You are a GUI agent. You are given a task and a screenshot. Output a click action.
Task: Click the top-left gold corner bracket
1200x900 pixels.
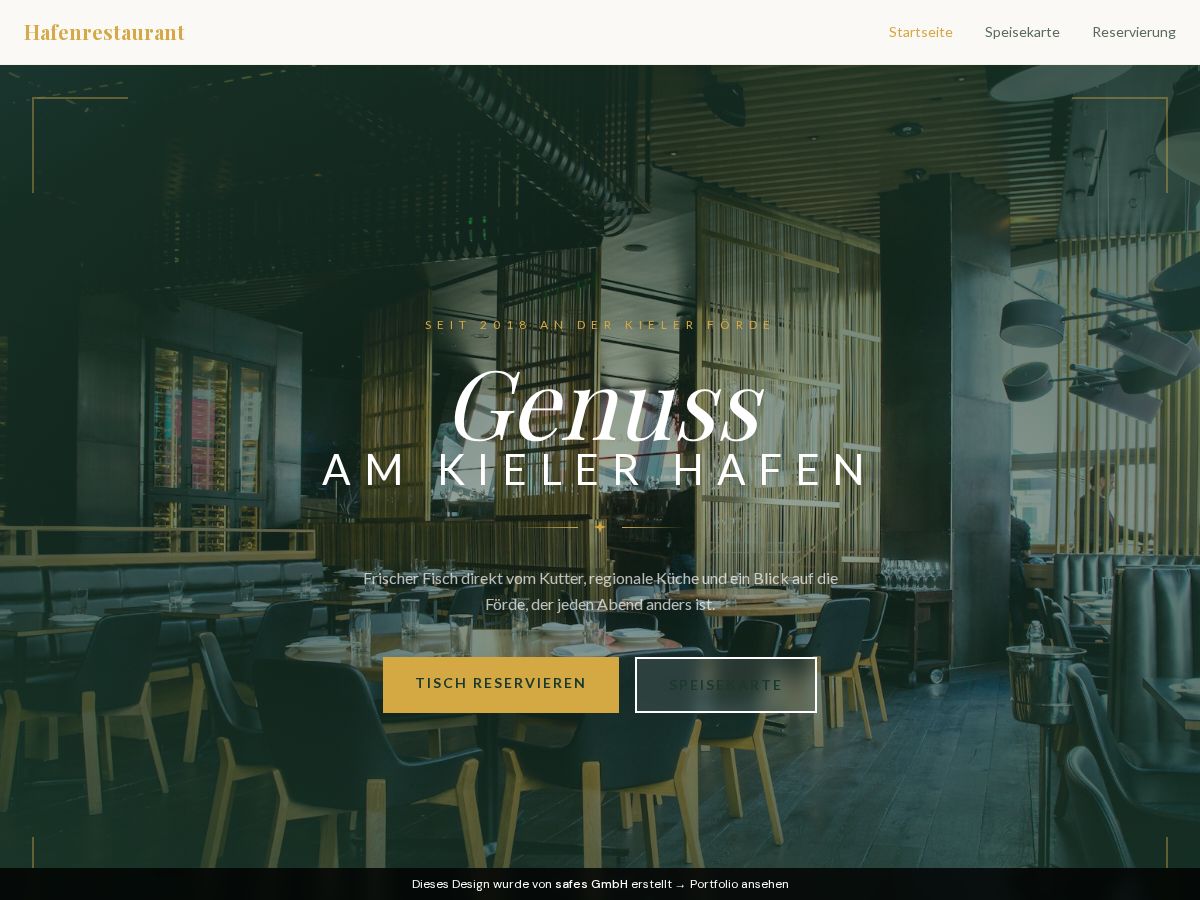(80, 145)
